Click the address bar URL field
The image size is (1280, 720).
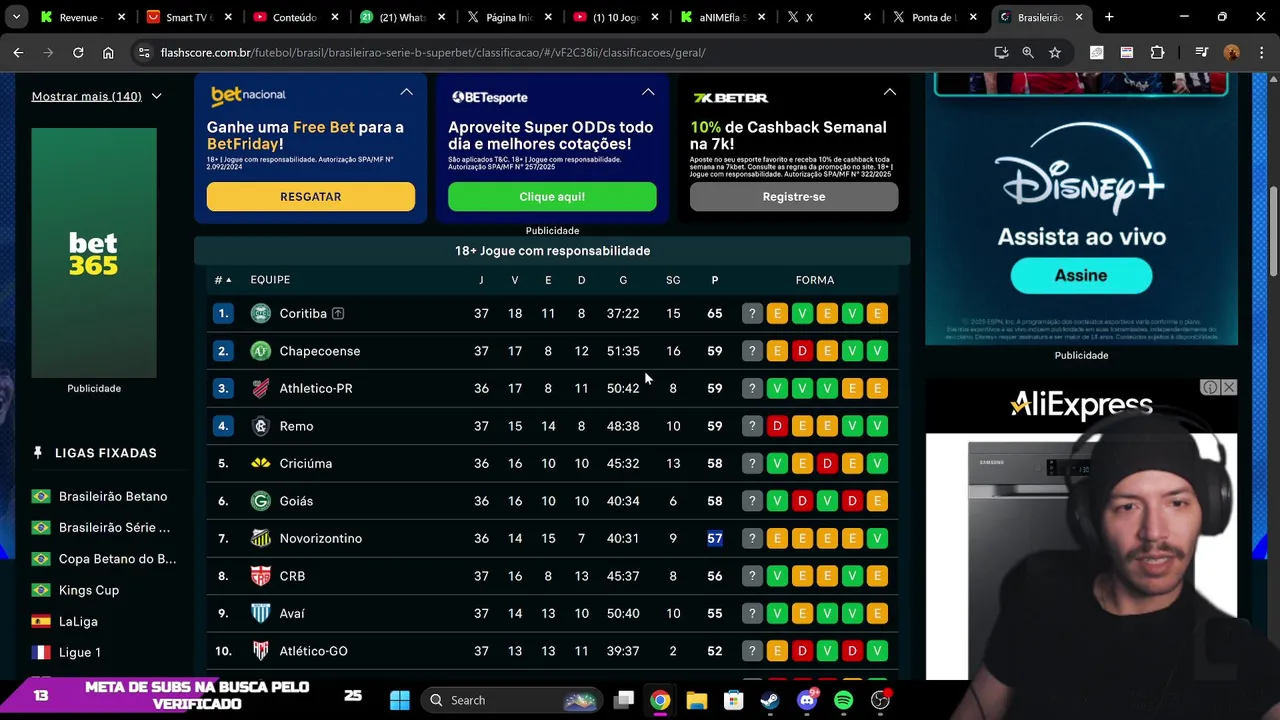pyautogui.click(x=560, y=52)
